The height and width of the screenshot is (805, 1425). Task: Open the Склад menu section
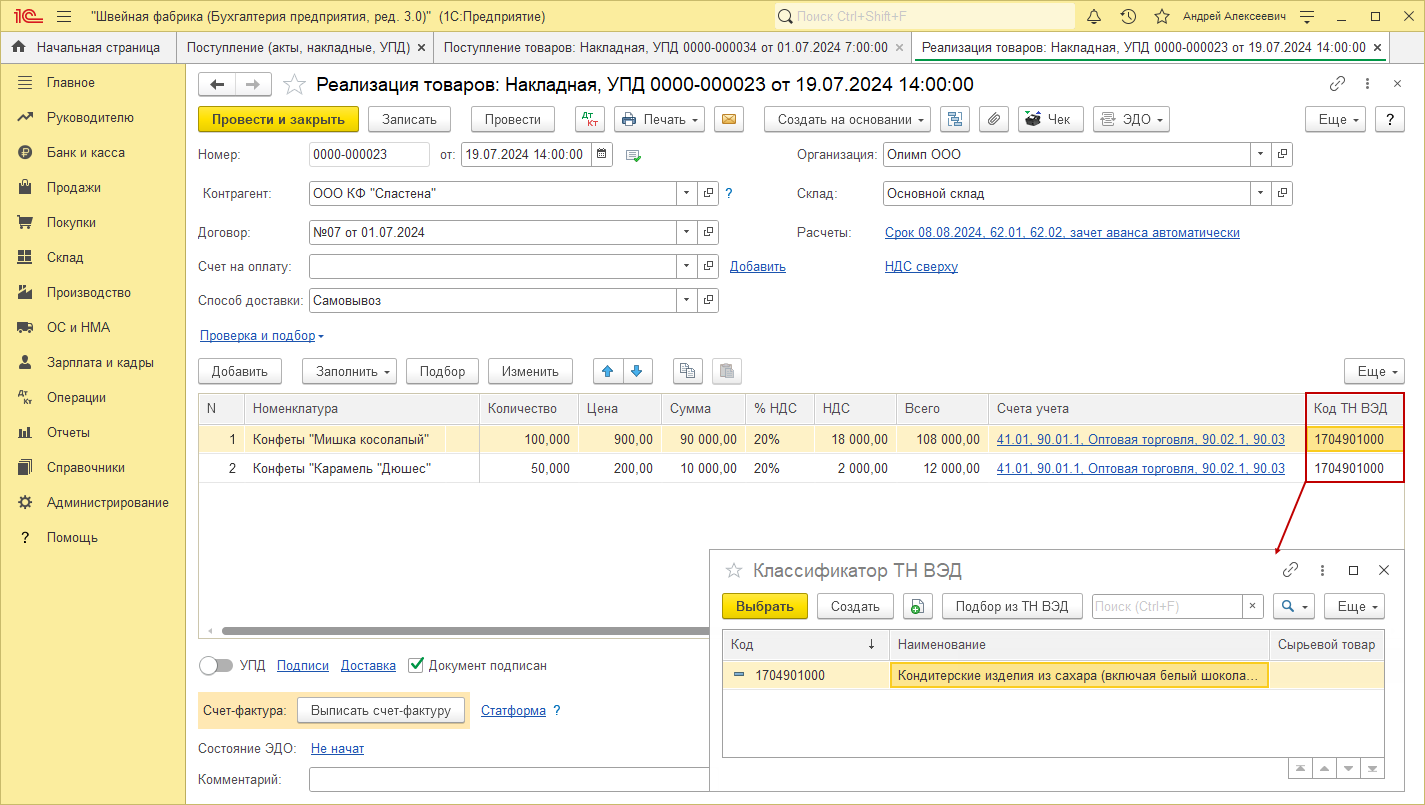point(65,257)
